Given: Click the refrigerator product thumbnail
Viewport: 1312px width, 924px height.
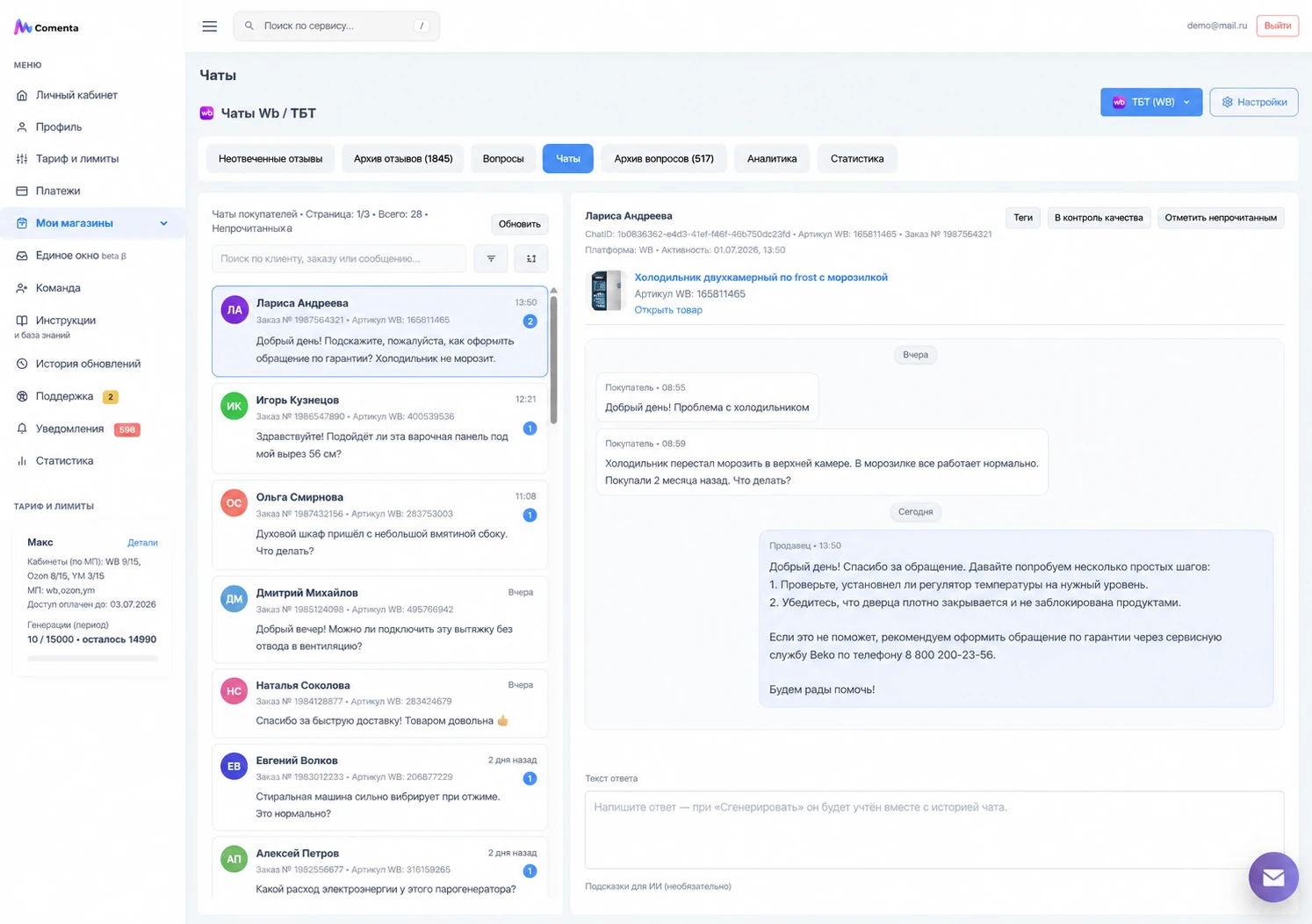Looking at the screenshot, I should pos(605,291).
